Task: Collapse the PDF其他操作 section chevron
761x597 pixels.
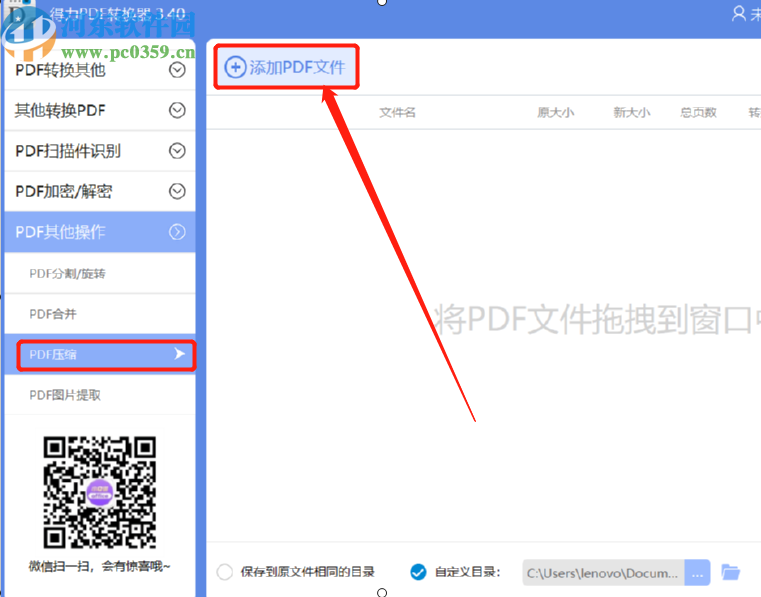Action: coord(177,232)
